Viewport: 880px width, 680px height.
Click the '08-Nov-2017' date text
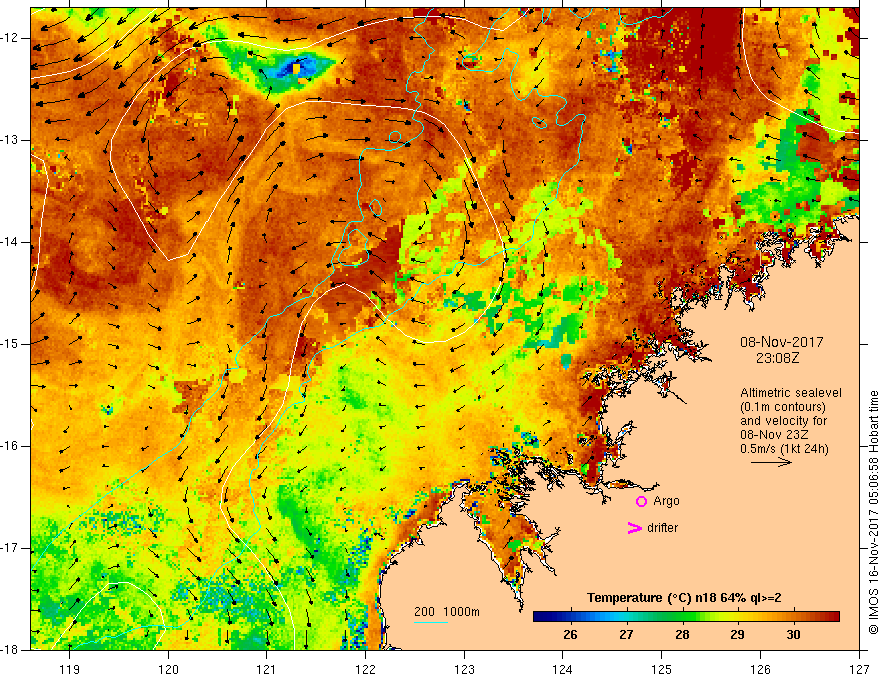click(781, 342)
